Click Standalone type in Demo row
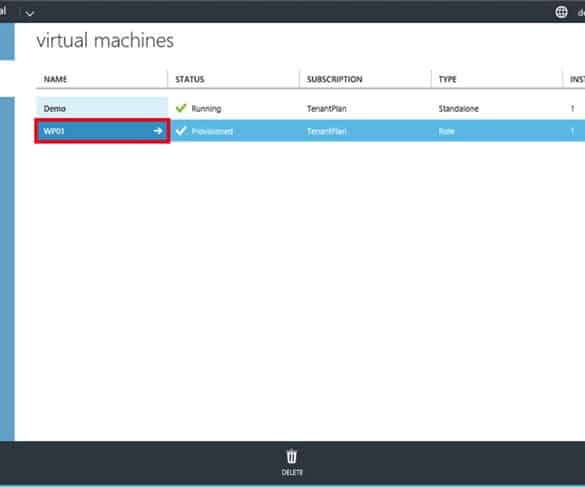Image resolution: width=585 pixels, height=488 pixels. (459, 109)
